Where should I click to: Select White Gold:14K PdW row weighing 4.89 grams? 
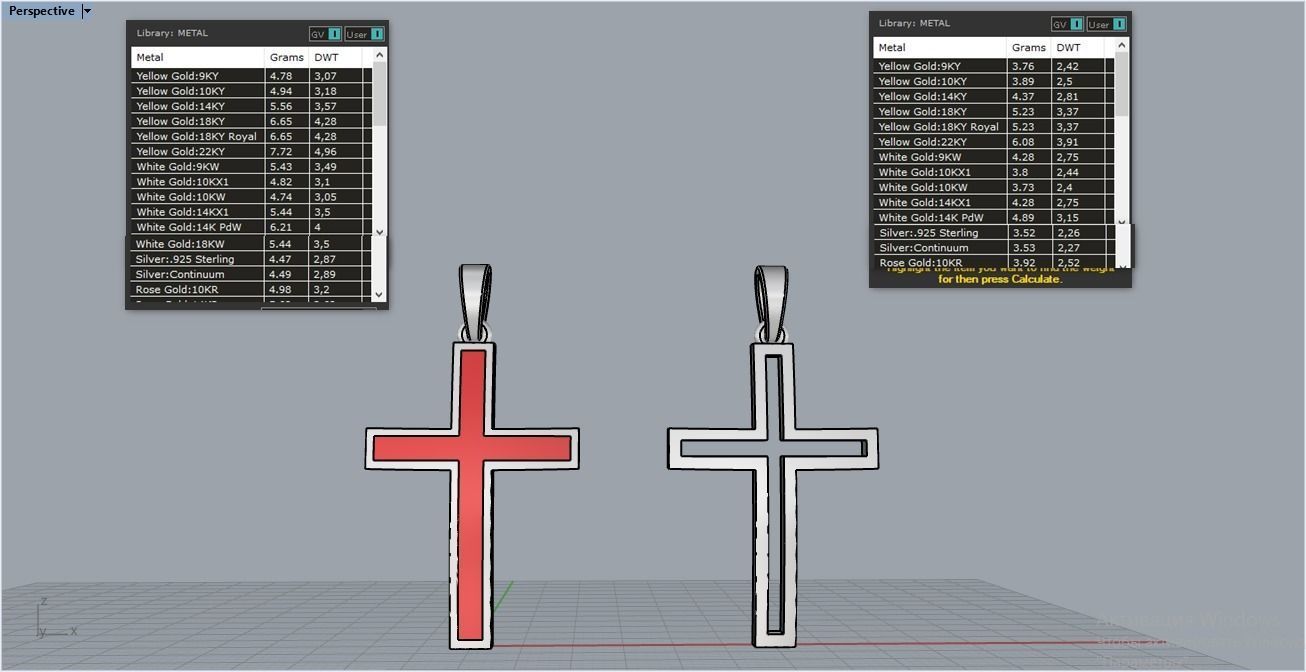pyautogui.click(x=993, y=217)
